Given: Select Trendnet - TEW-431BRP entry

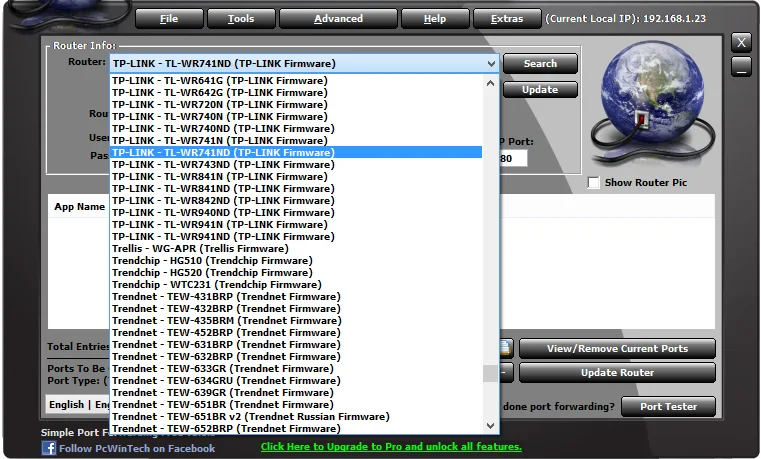Looking at the screenshot, I should click(296, 296).
